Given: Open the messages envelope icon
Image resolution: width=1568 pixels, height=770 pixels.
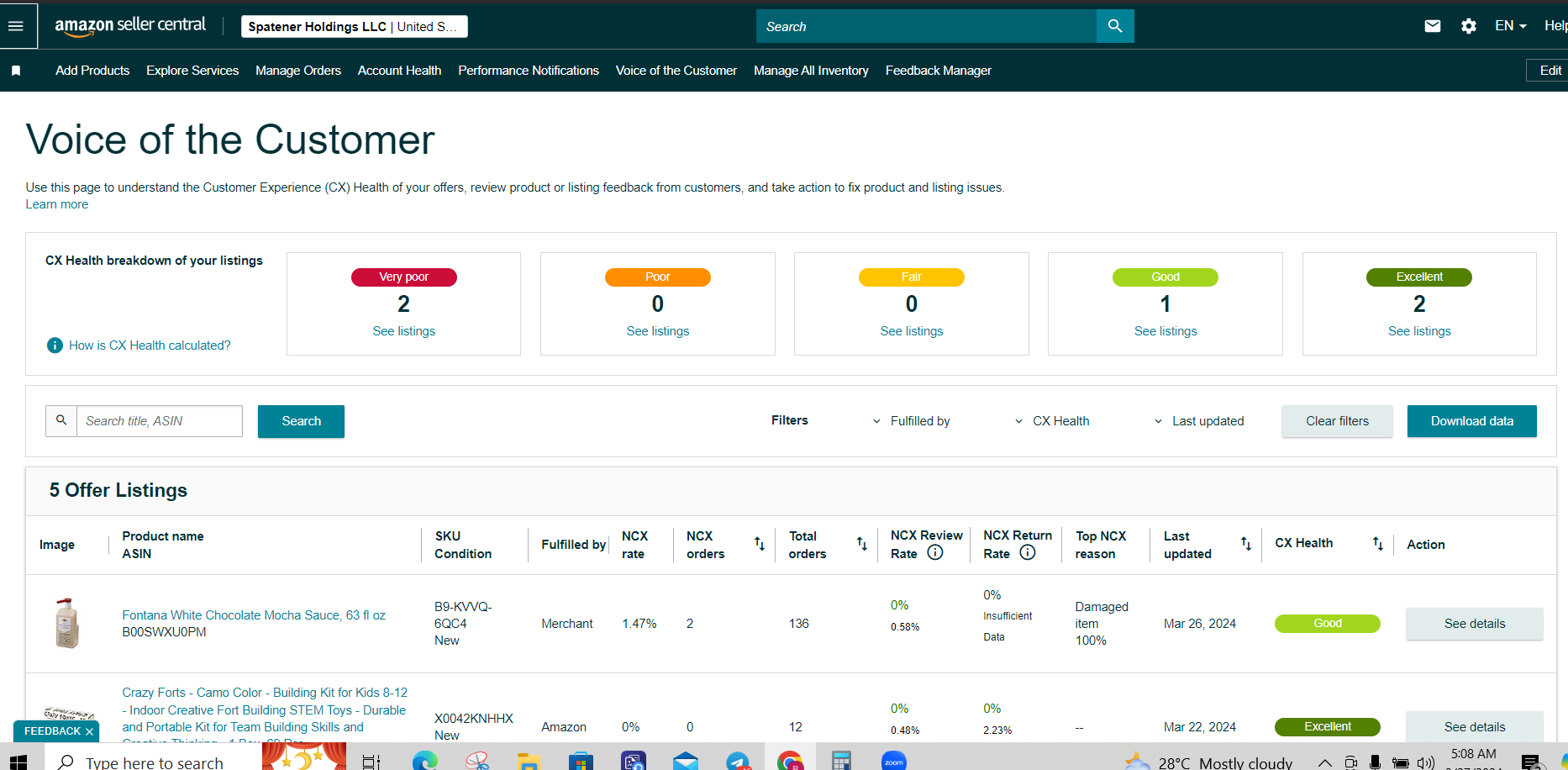Looking at the screenshot, I should pyautogui.click(x=1433, y=26).
